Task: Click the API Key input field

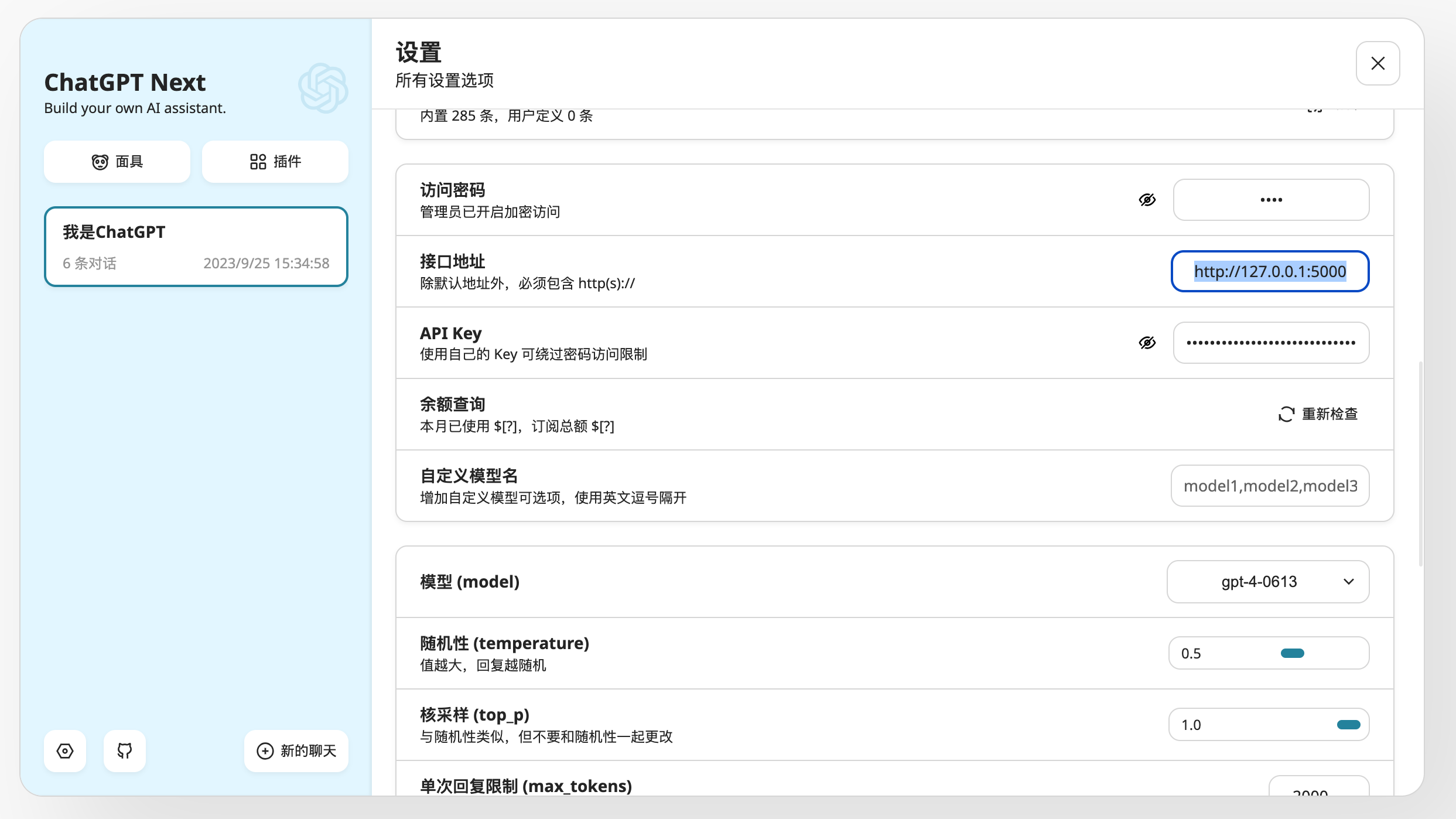Action: [1271, 343]
